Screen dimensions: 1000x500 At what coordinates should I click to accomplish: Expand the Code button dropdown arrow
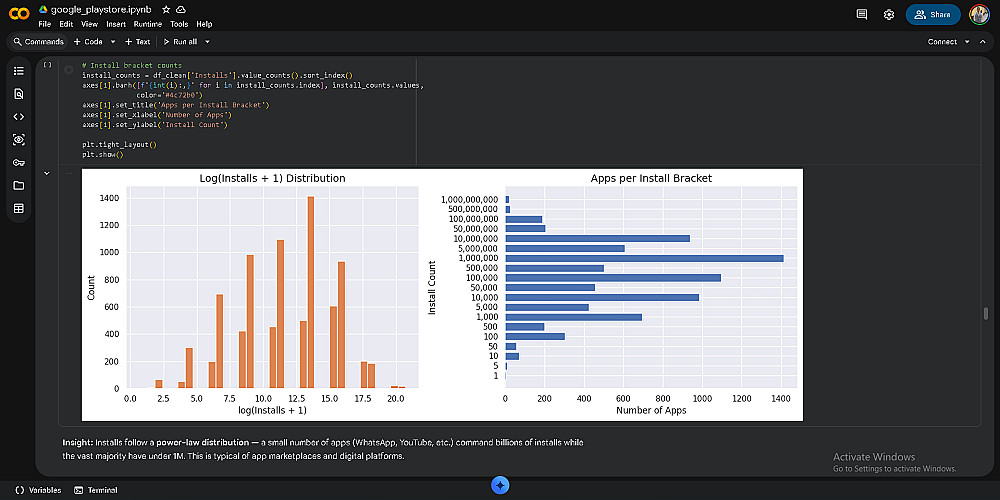tap(113, 42)
